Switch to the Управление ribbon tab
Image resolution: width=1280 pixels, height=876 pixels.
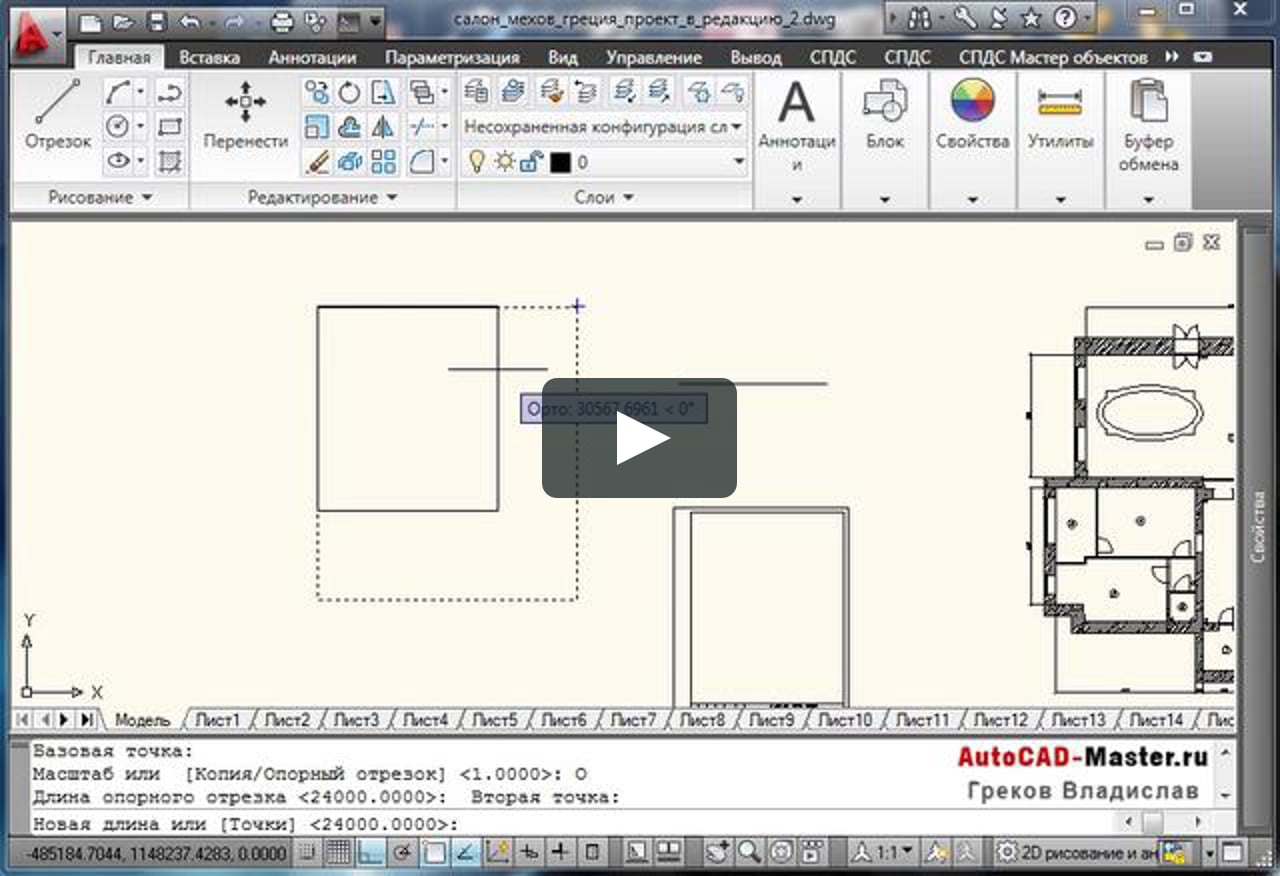[654, 57]
